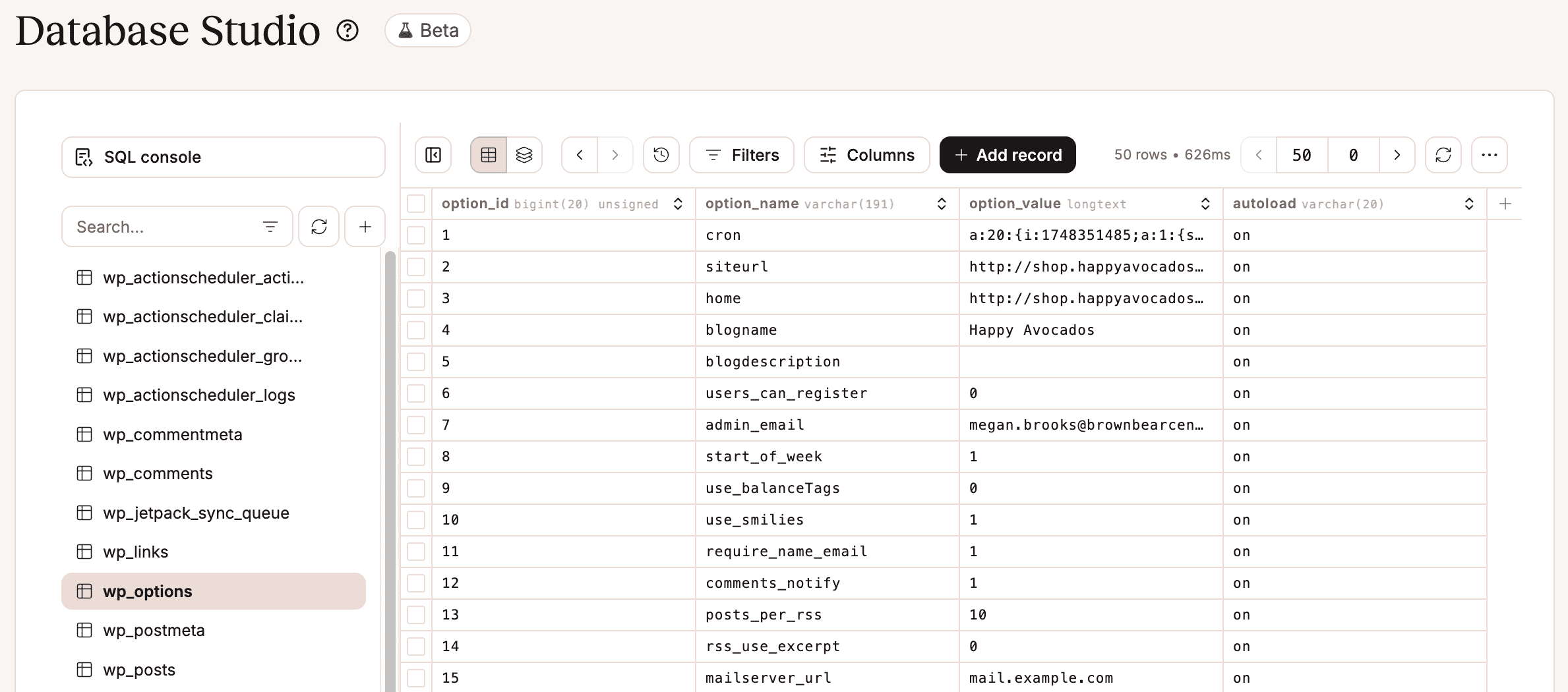Click the comments_notify name cell
The image size is (1568, 692).
pyautogui.click(x=828, y=583)
